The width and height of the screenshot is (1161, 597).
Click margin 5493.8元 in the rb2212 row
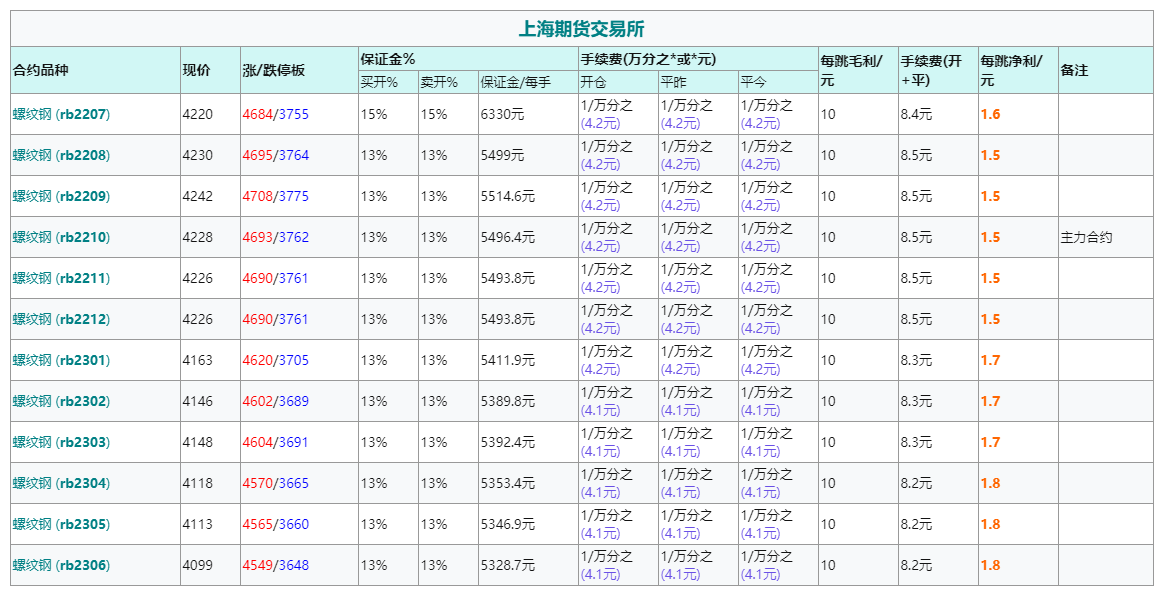click(508, 319)
